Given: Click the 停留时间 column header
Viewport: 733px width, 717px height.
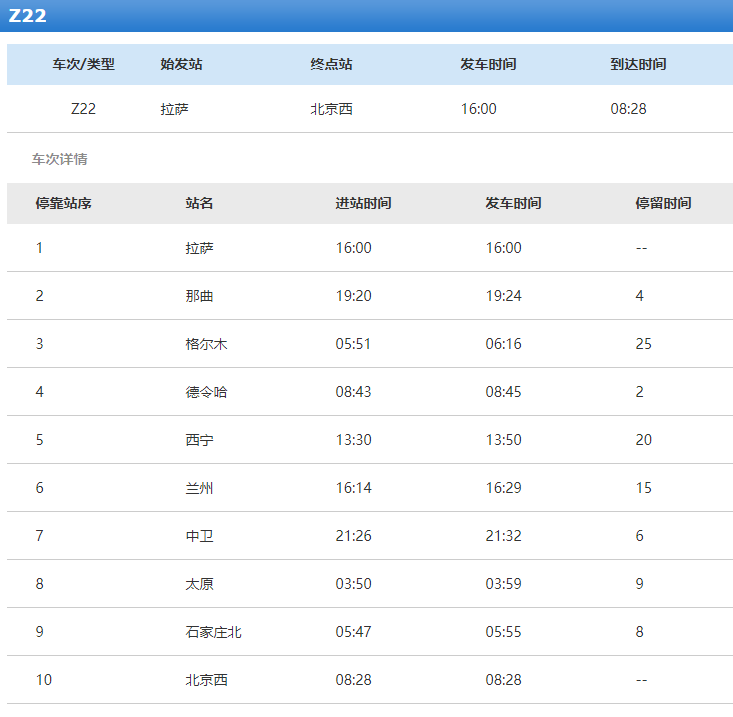Looking at the screenshot, I should 663,203.
